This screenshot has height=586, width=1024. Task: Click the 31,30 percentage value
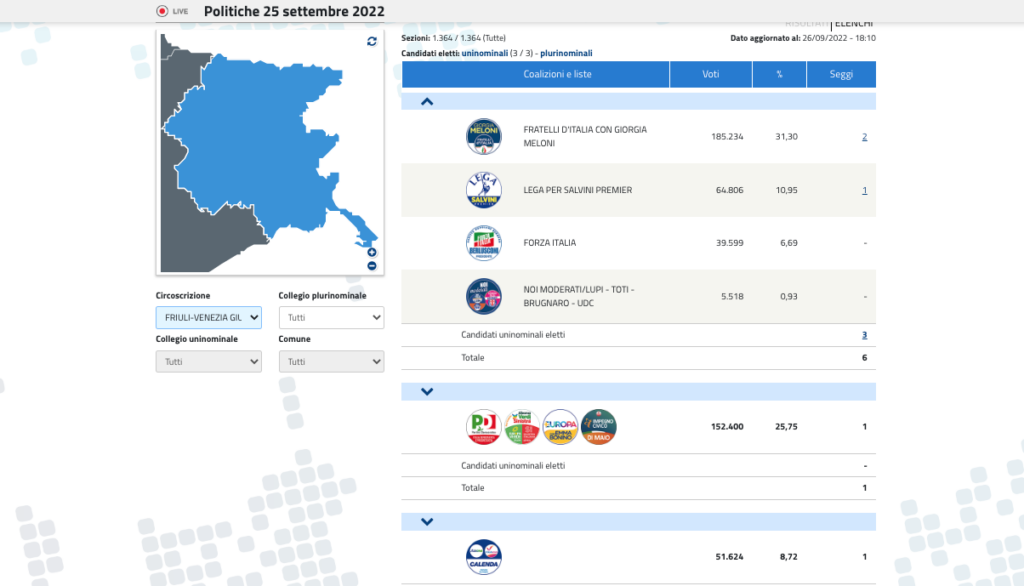pos(786,137)
